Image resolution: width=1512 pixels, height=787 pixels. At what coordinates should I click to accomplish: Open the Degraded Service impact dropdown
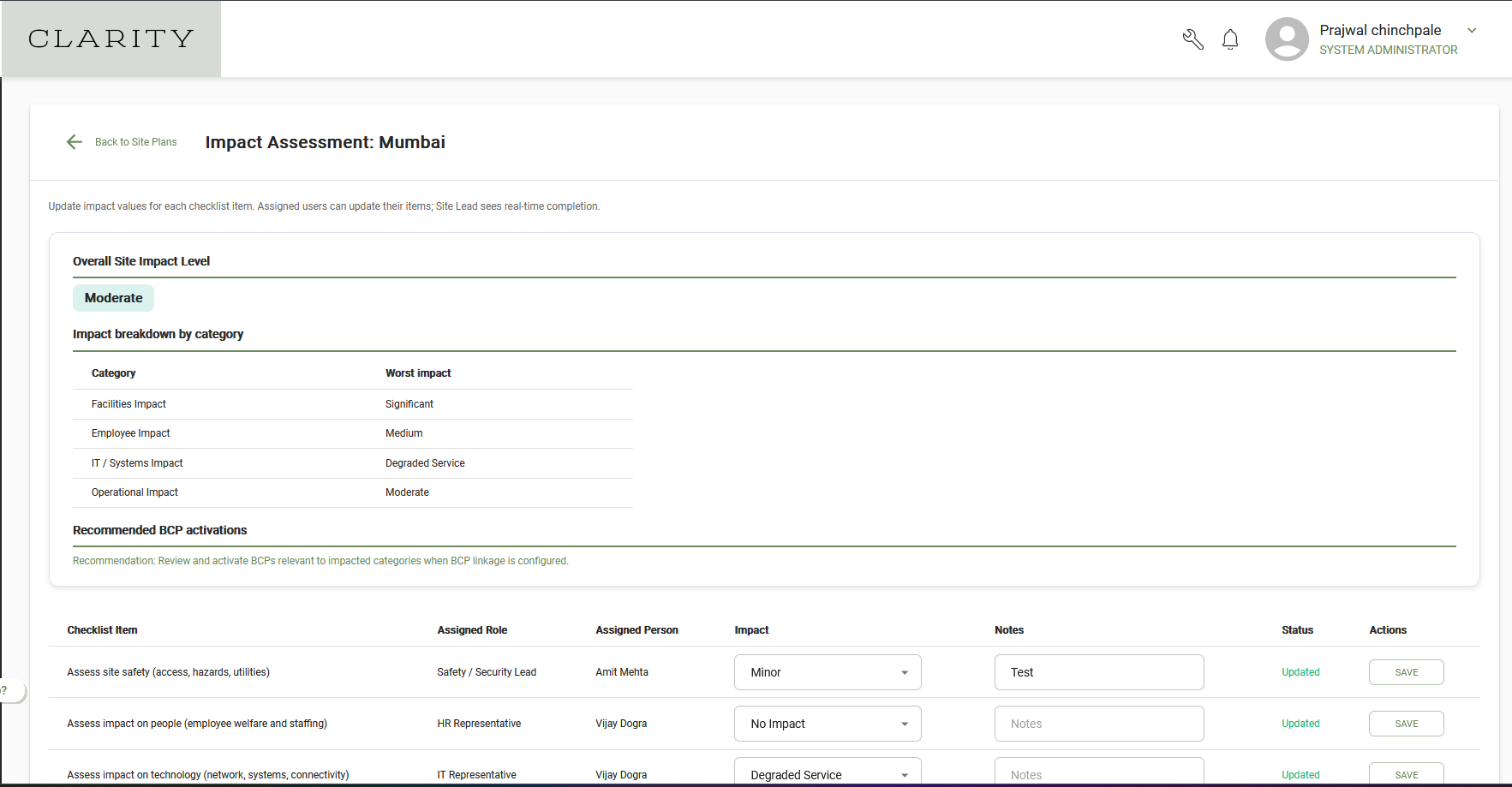pyautogui.click(x=828, y=772)
